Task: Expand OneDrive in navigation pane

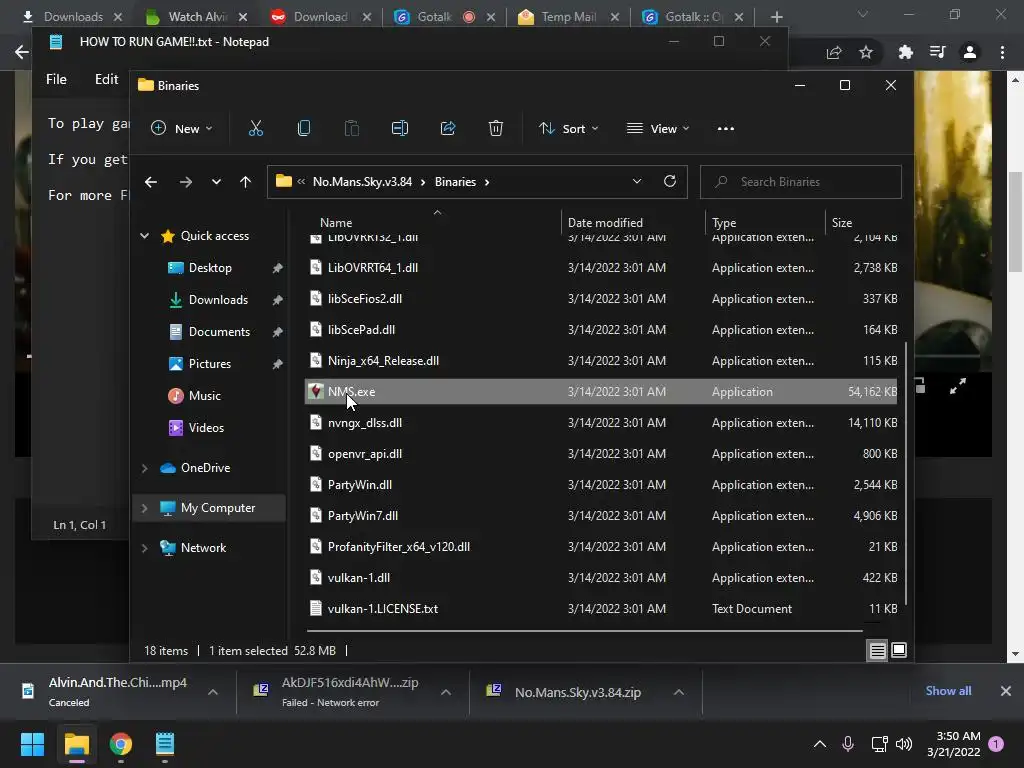Action: pos(144,468)
